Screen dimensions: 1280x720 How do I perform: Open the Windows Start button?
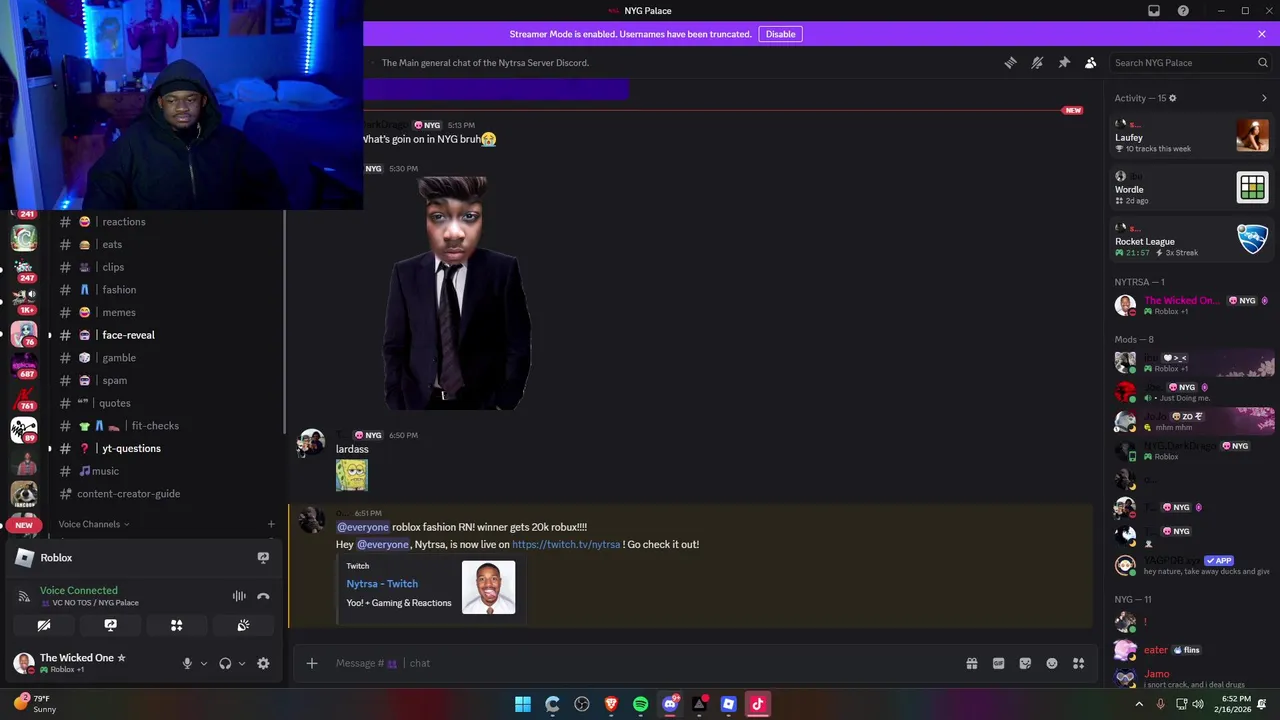click(523, 704)
